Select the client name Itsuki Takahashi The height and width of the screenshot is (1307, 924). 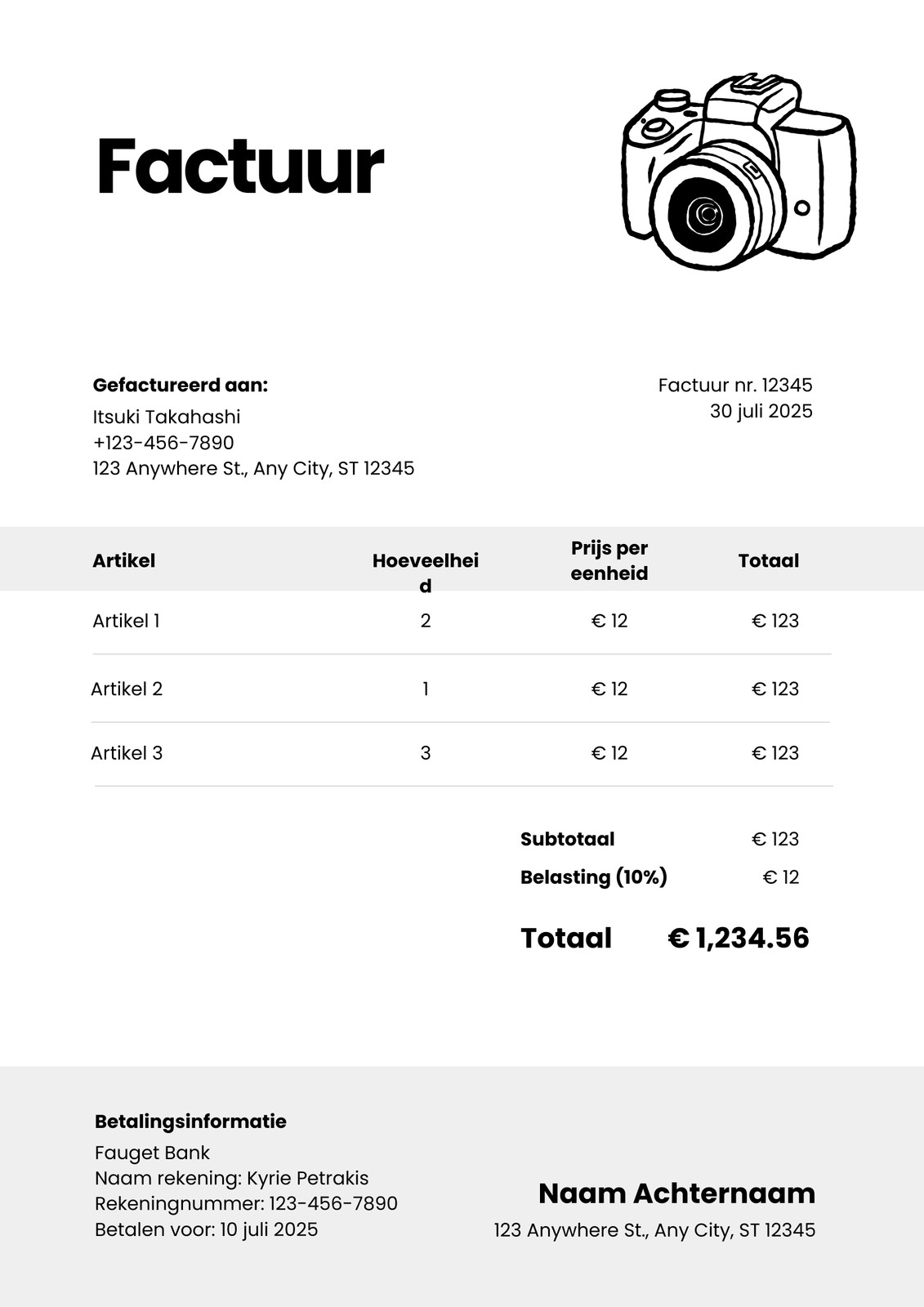coord(167,417)
